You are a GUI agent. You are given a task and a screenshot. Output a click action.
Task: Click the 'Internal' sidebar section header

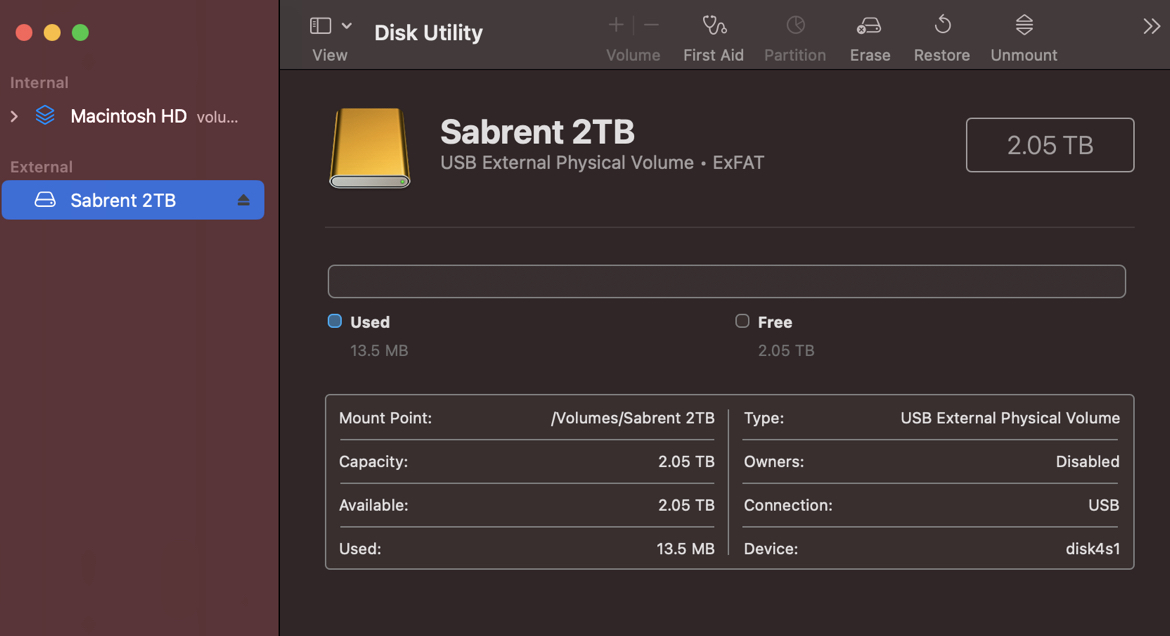[x=39, y=83]
